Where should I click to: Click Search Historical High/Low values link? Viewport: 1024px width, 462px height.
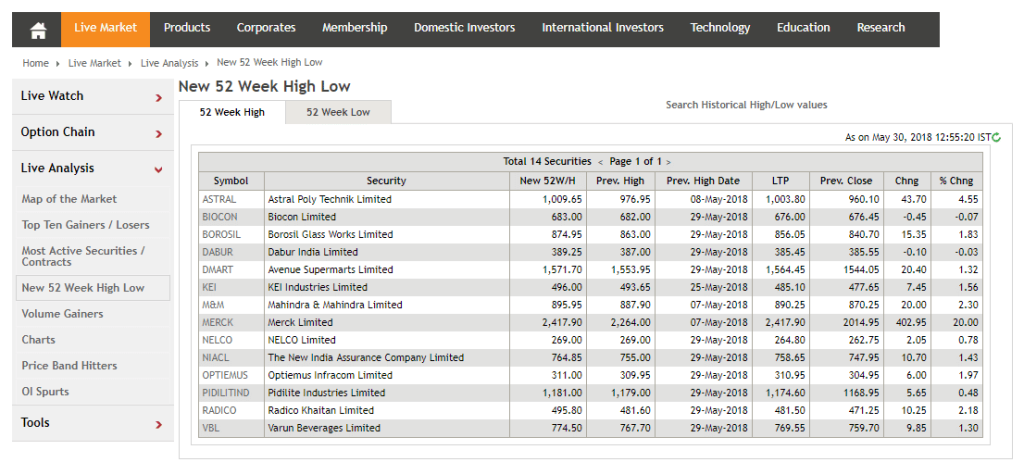click(746, 105)
